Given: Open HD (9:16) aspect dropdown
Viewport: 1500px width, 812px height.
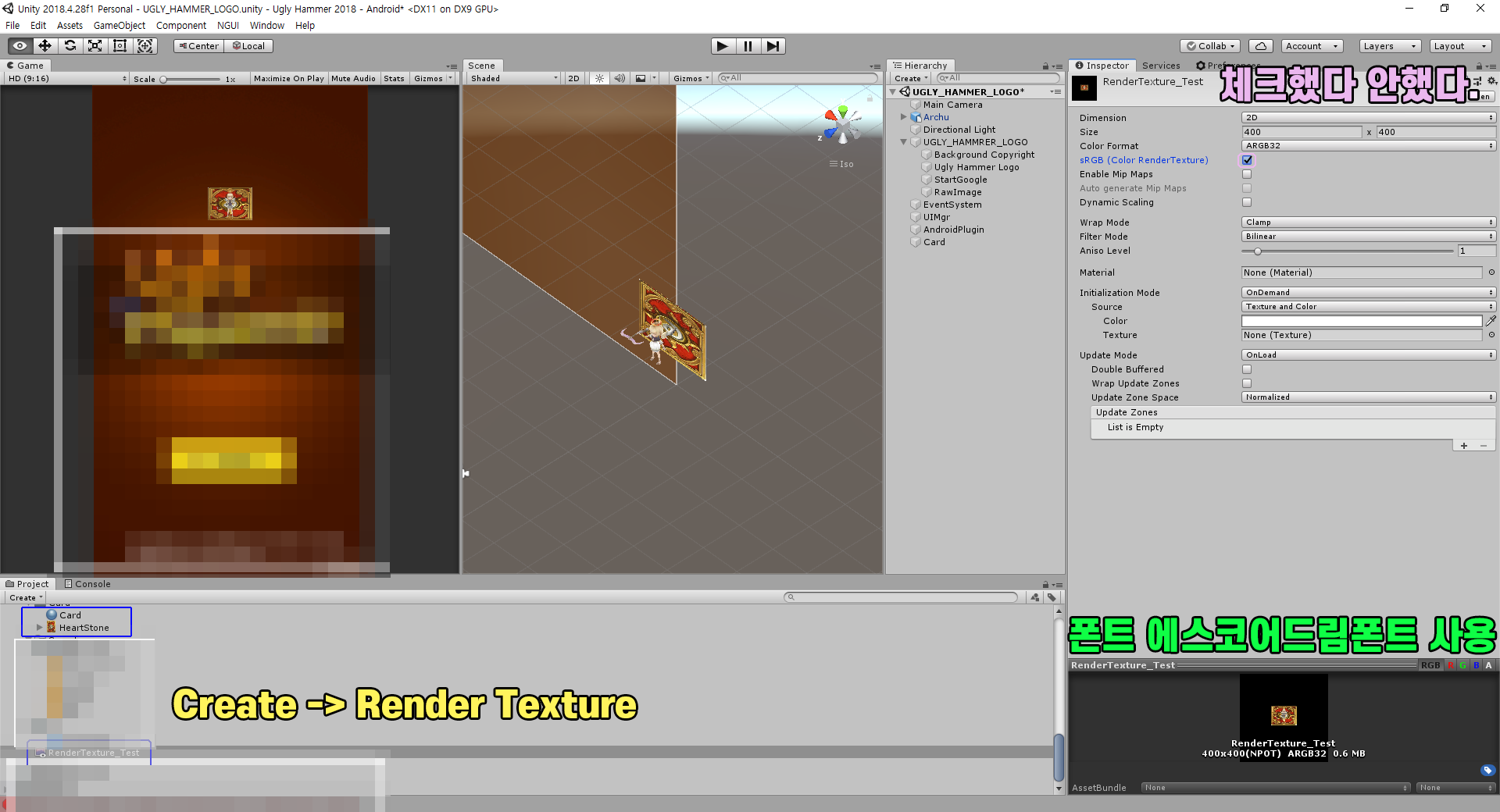Looking at the screenshot, I should [x=66, y=78].
